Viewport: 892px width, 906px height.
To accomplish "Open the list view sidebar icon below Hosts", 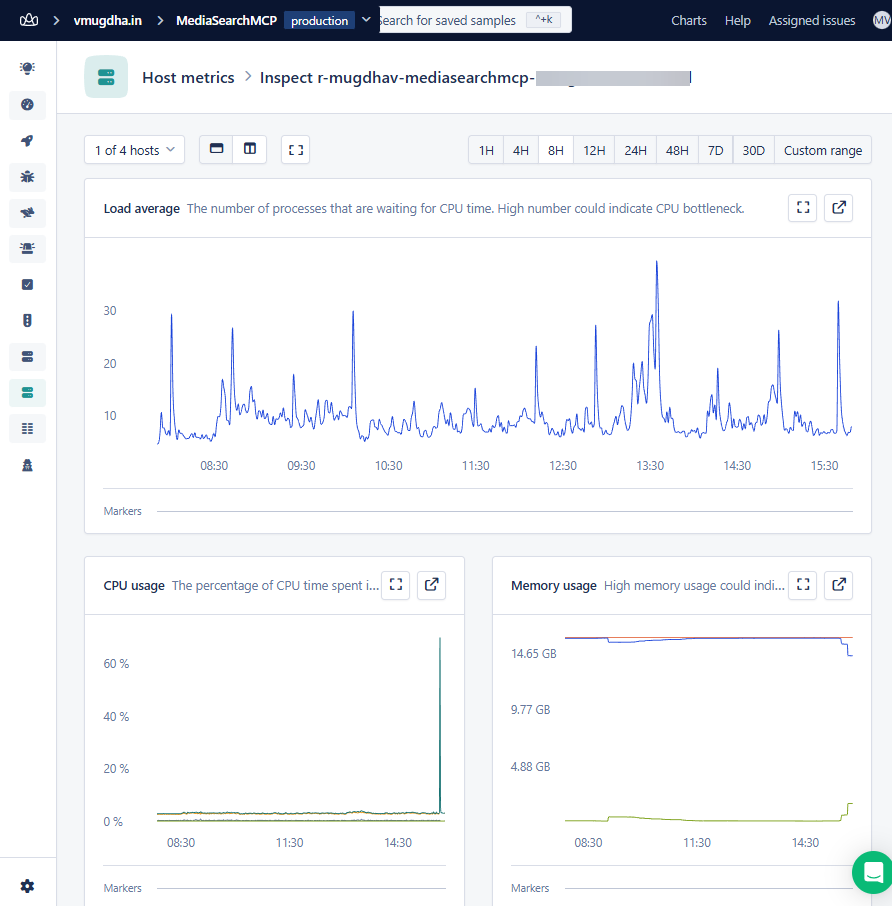I will coord(27,428).
